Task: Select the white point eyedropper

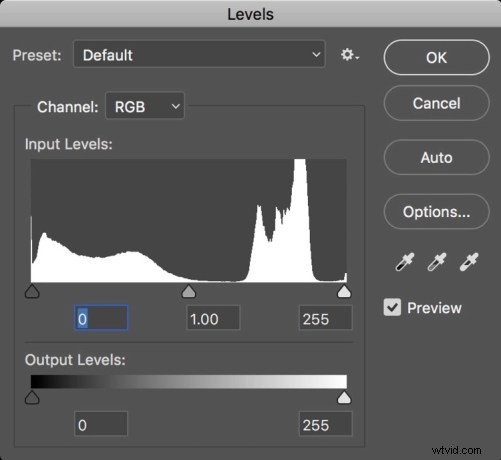Action: point(469,262)
